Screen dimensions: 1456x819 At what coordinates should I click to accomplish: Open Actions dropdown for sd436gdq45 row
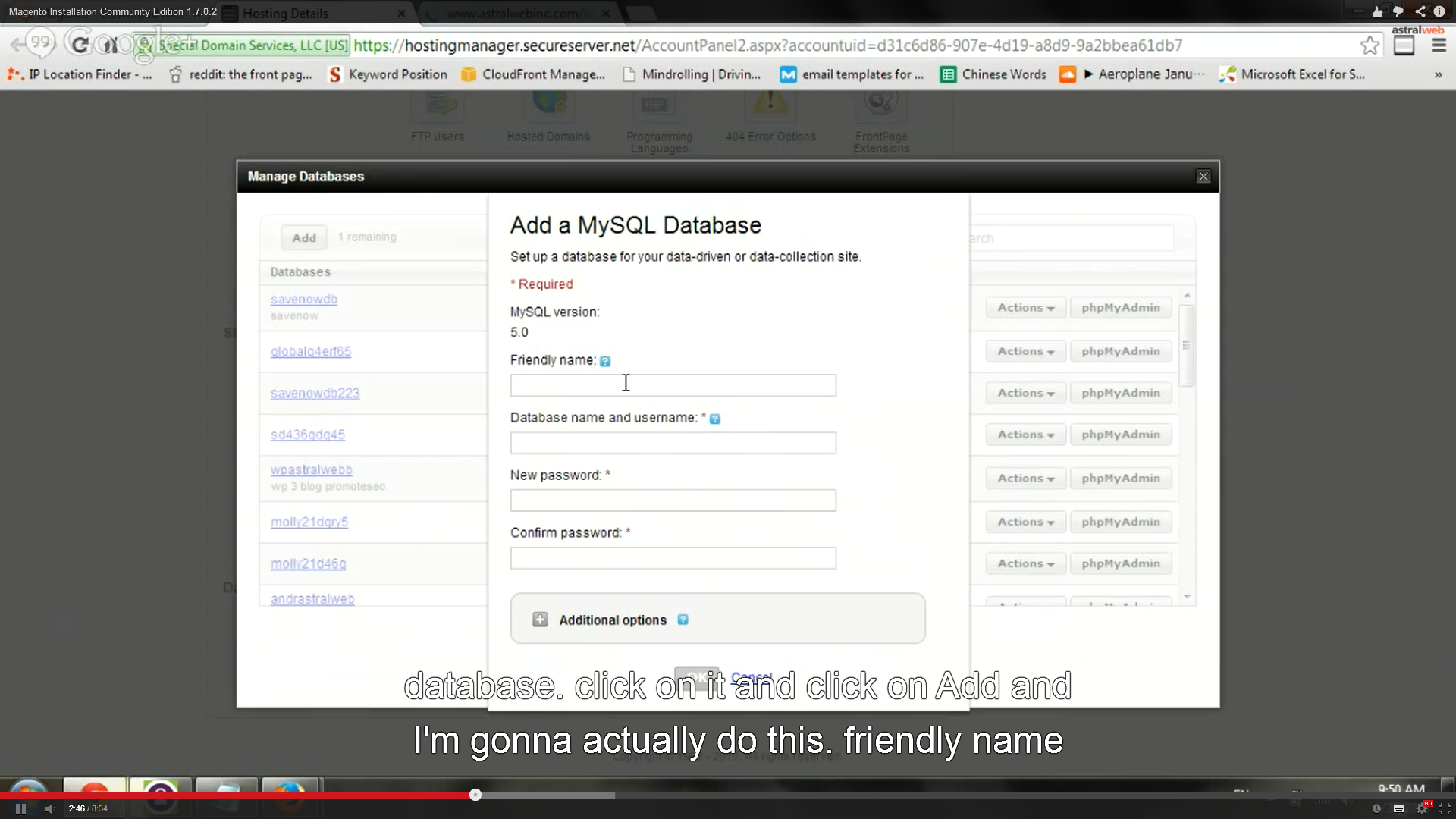1025,435
